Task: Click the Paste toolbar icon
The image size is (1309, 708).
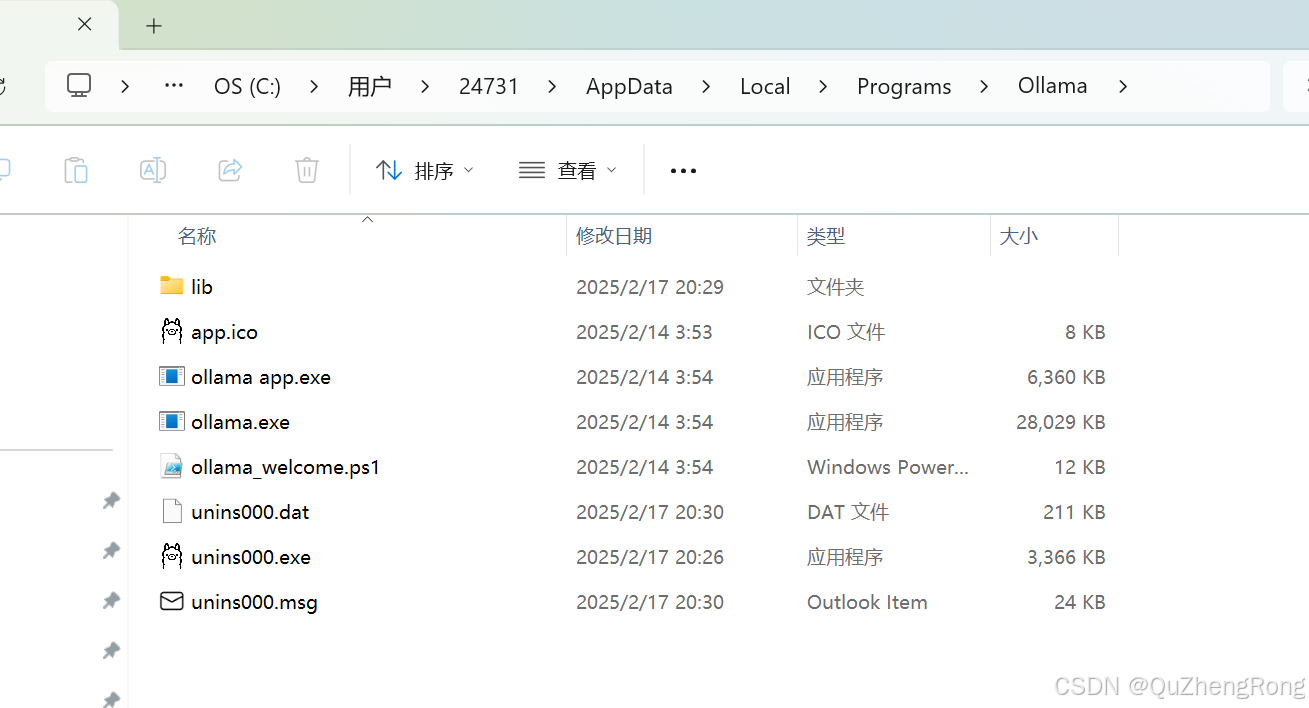Action: (x=76, y=170)
